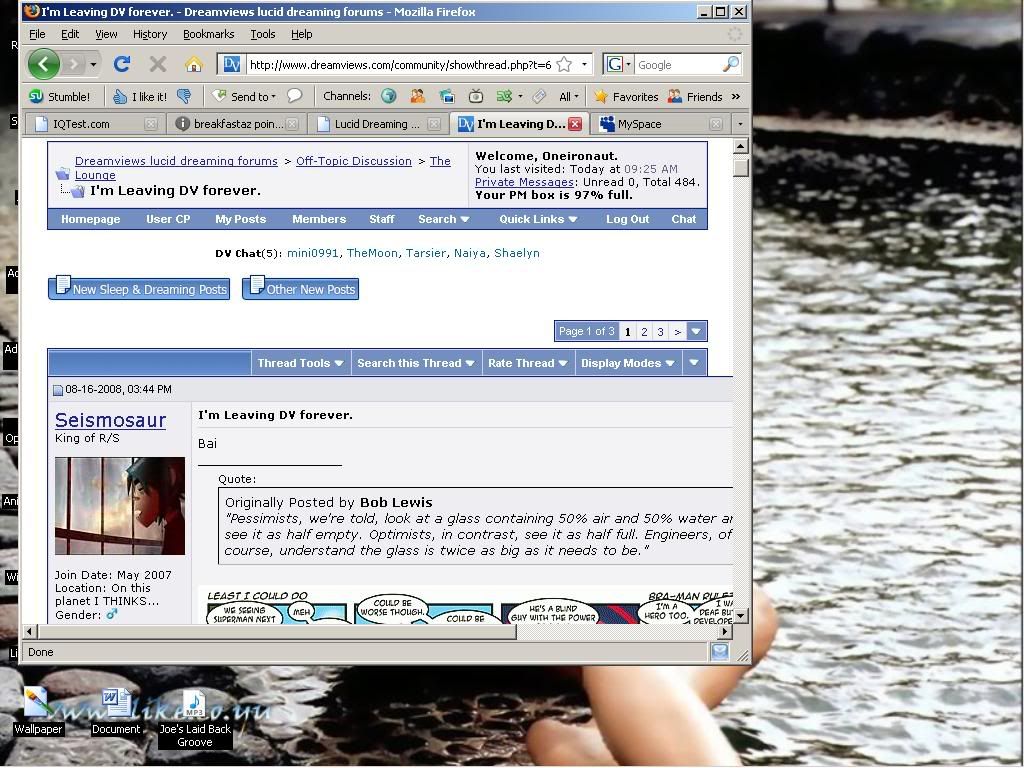Open Joe's Laid Back Groove MP3 file
This screenshot has width=1024, height=768.
point(195,718)
